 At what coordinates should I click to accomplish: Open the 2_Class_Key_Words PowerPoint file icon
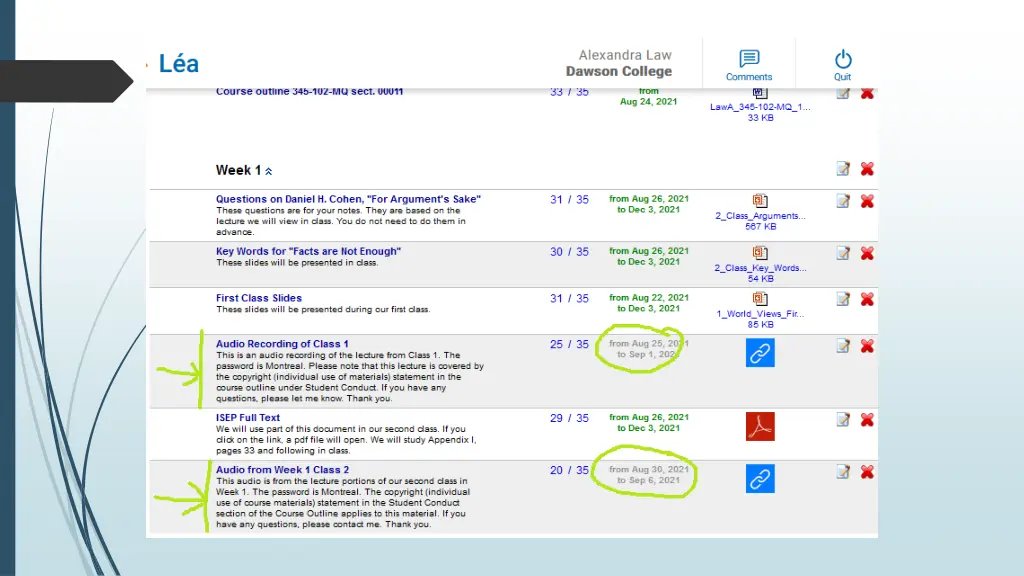pyautogui.click(x=760, y=253)
